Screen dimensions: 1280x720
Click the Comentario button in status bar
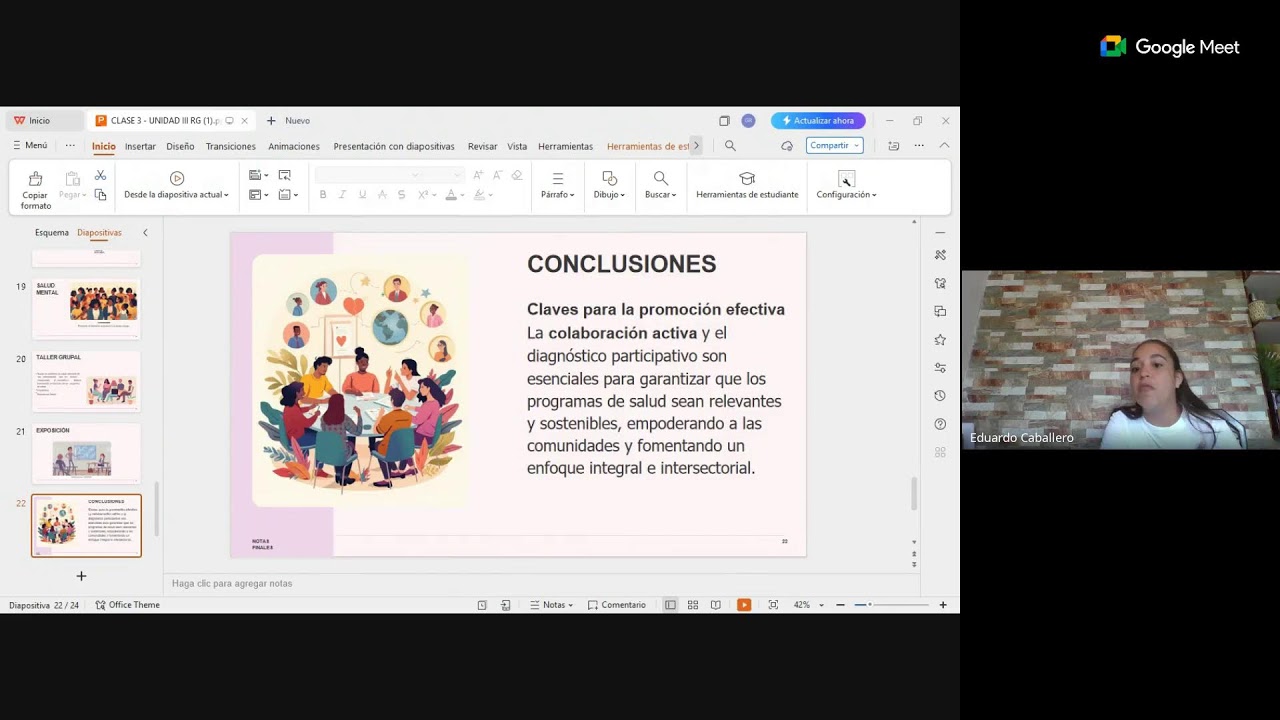coord(617,605)
